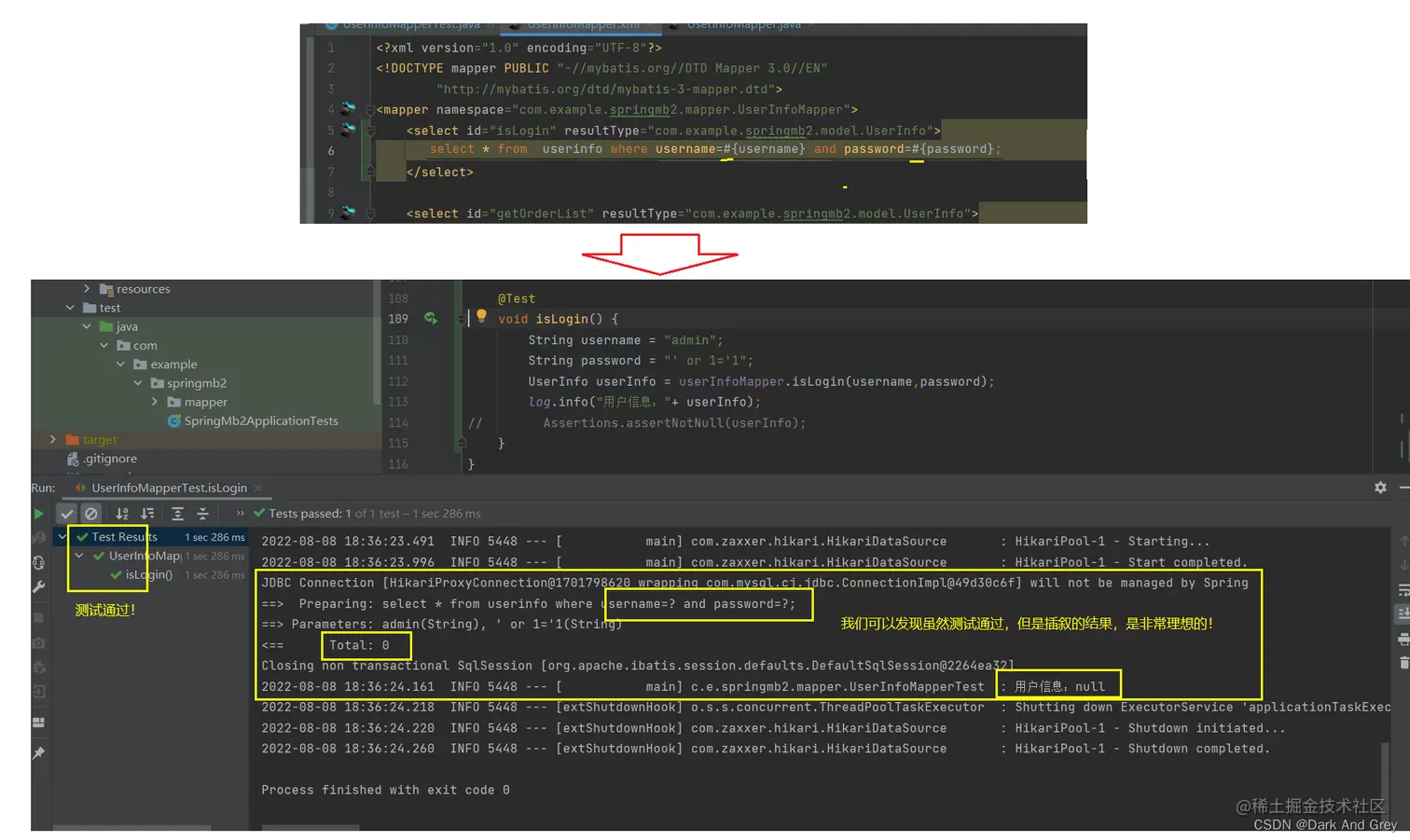Click line number 112 in editor gutter

pos(398,381)
